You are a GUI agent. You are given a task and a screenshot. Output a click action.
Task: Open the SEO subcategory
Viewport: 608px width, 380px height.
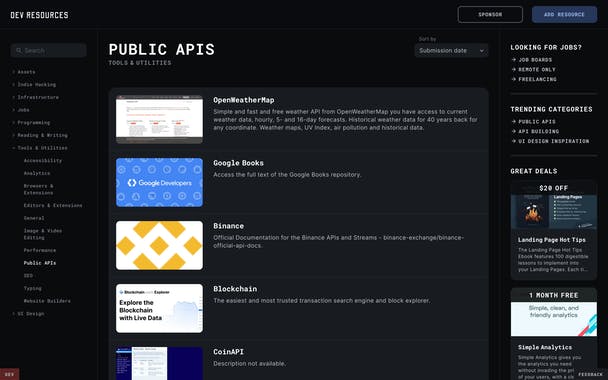click(28, 276)
